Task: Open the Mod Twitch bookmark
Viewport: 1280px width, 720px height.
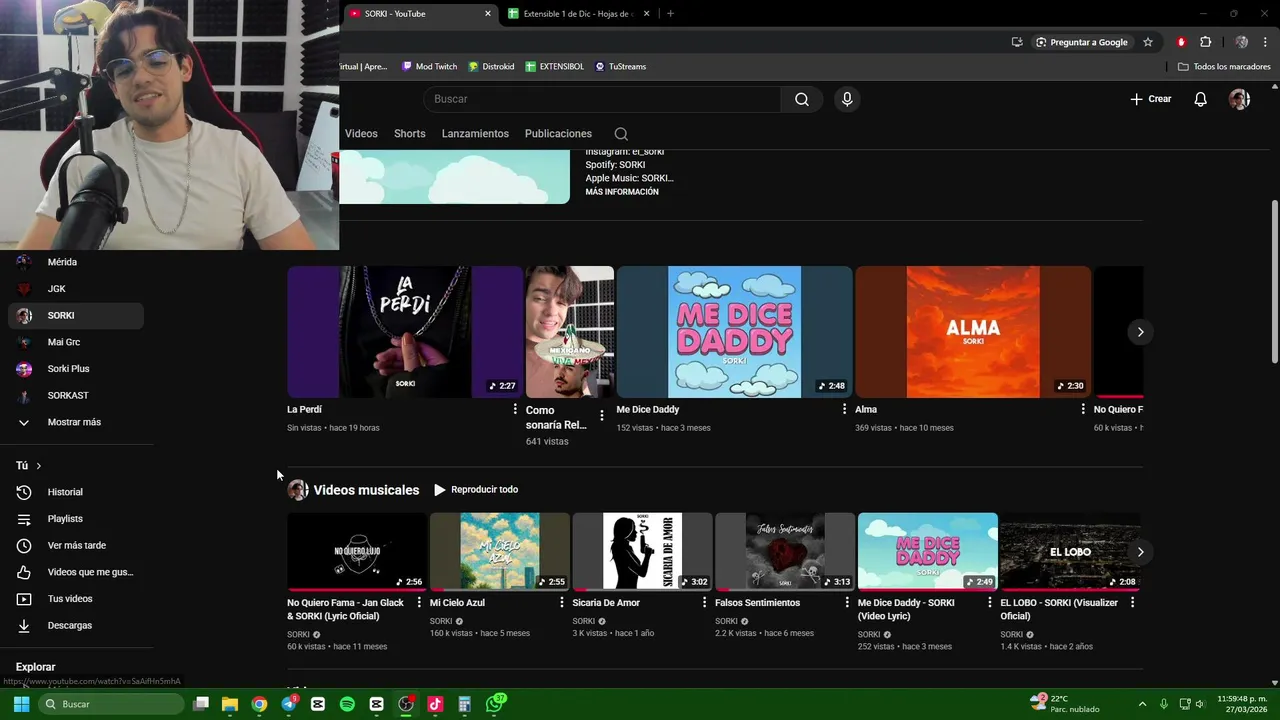Action: [x=429, y=66]
